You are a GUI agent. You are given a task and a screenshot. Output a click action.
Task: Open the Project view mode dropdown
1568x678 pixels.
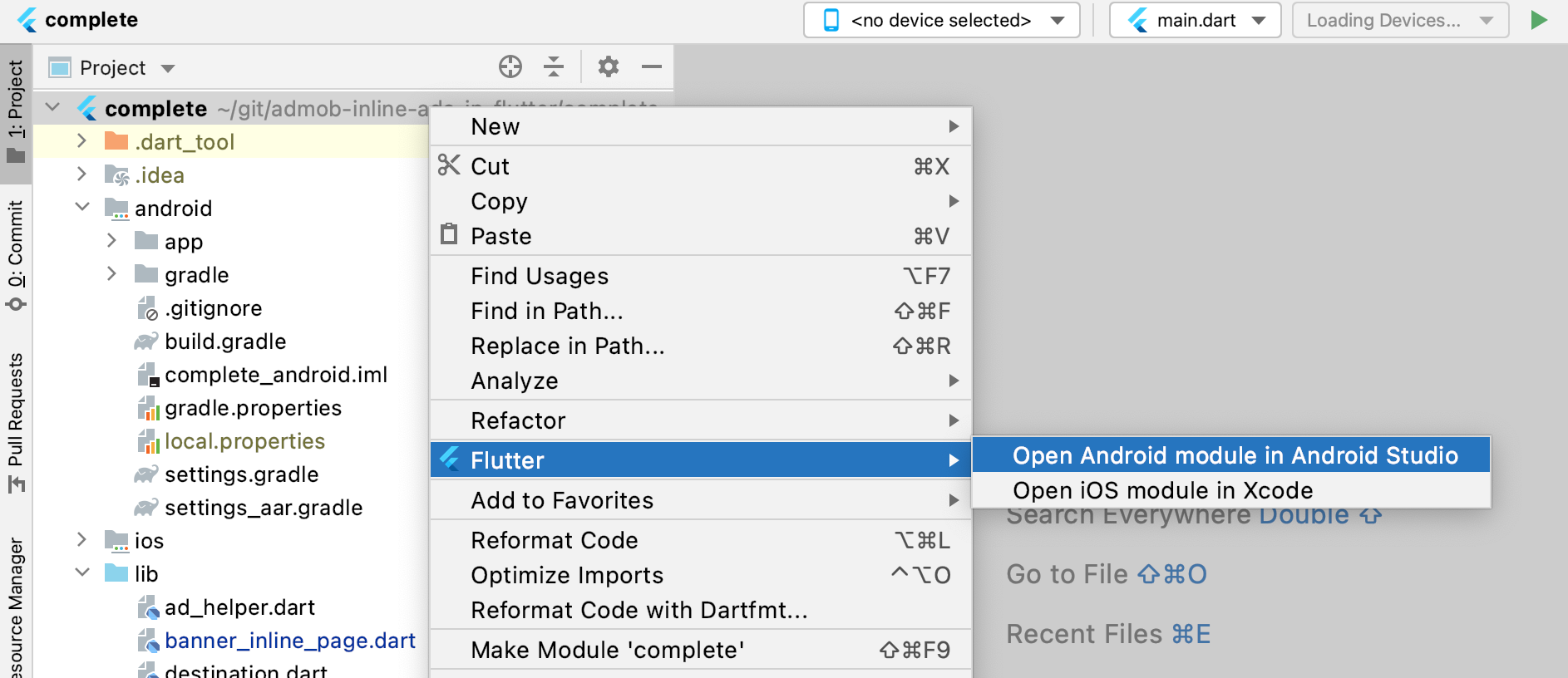(168, 68)
